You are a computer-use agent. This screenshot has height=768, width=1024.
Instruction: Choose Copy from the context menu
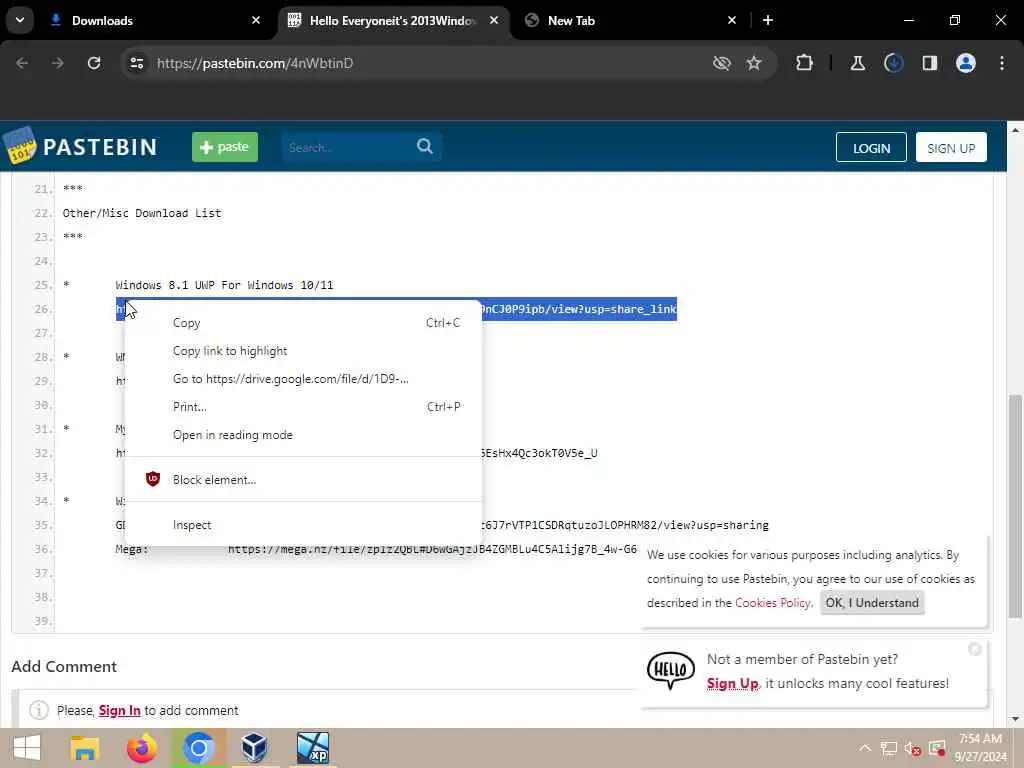click(303, 323)
